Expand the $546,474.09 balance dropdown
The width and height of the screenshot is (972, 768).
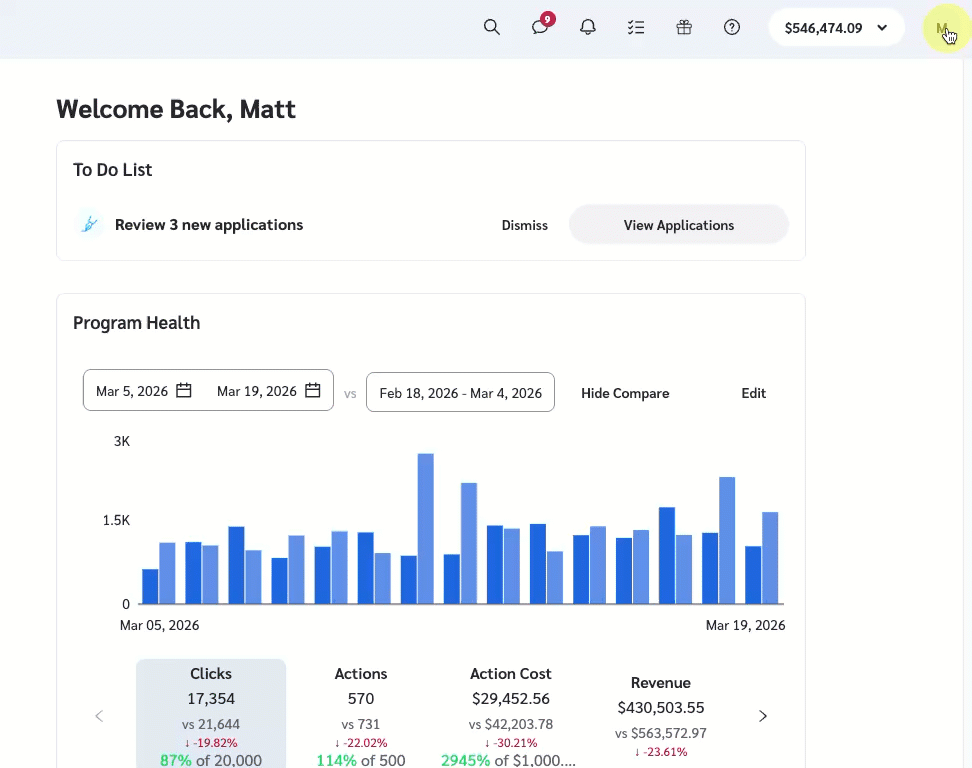[836, 28]
